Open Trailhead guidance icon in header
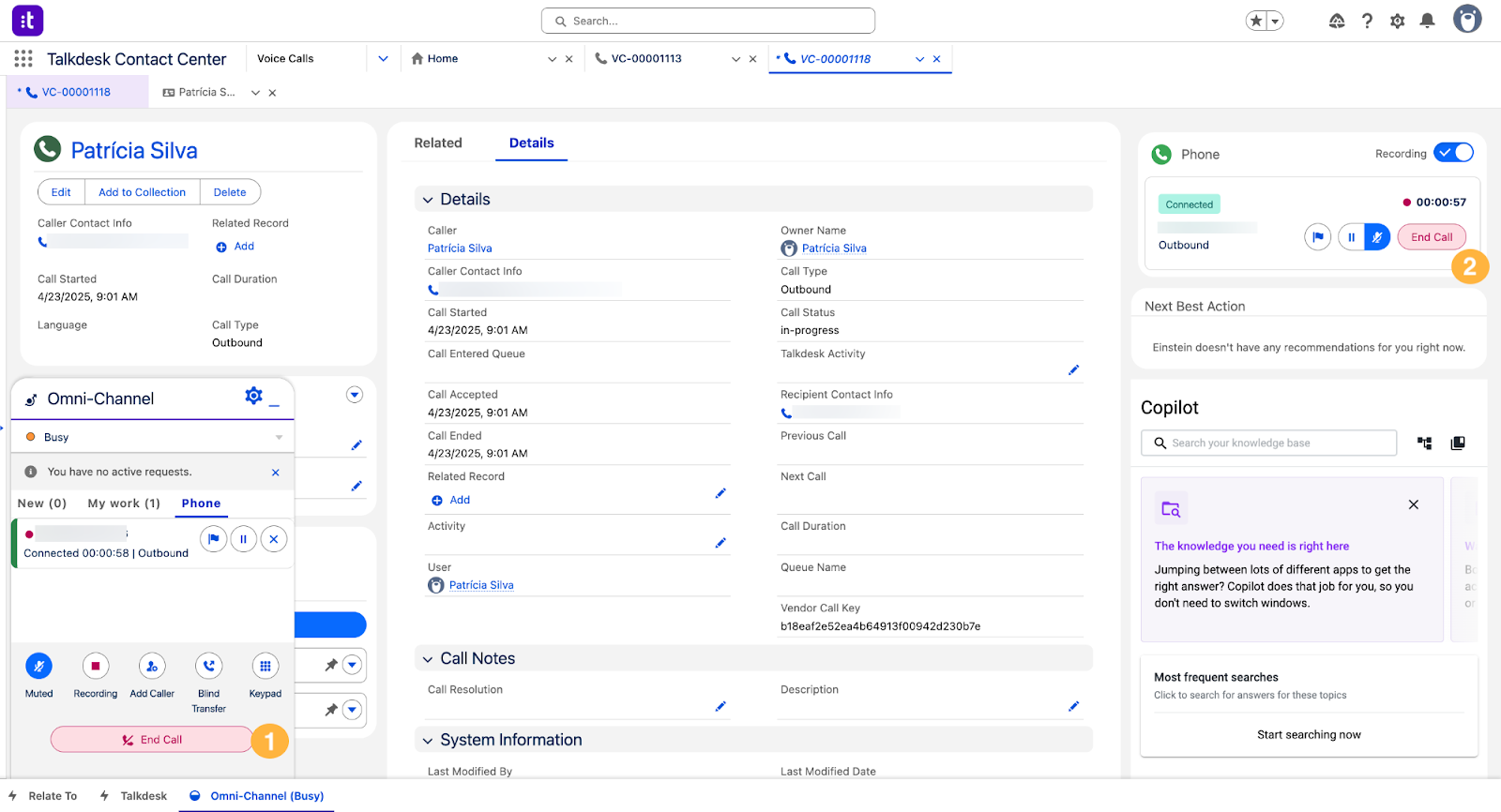Viewport: 1501px width, 812px height. (x=1337, y=21)
